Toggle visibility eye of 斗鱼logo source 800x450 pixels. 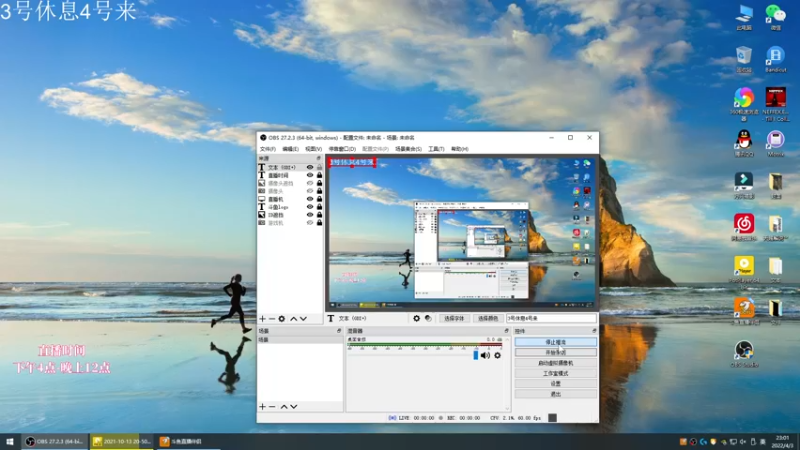[x=310, y=207]
